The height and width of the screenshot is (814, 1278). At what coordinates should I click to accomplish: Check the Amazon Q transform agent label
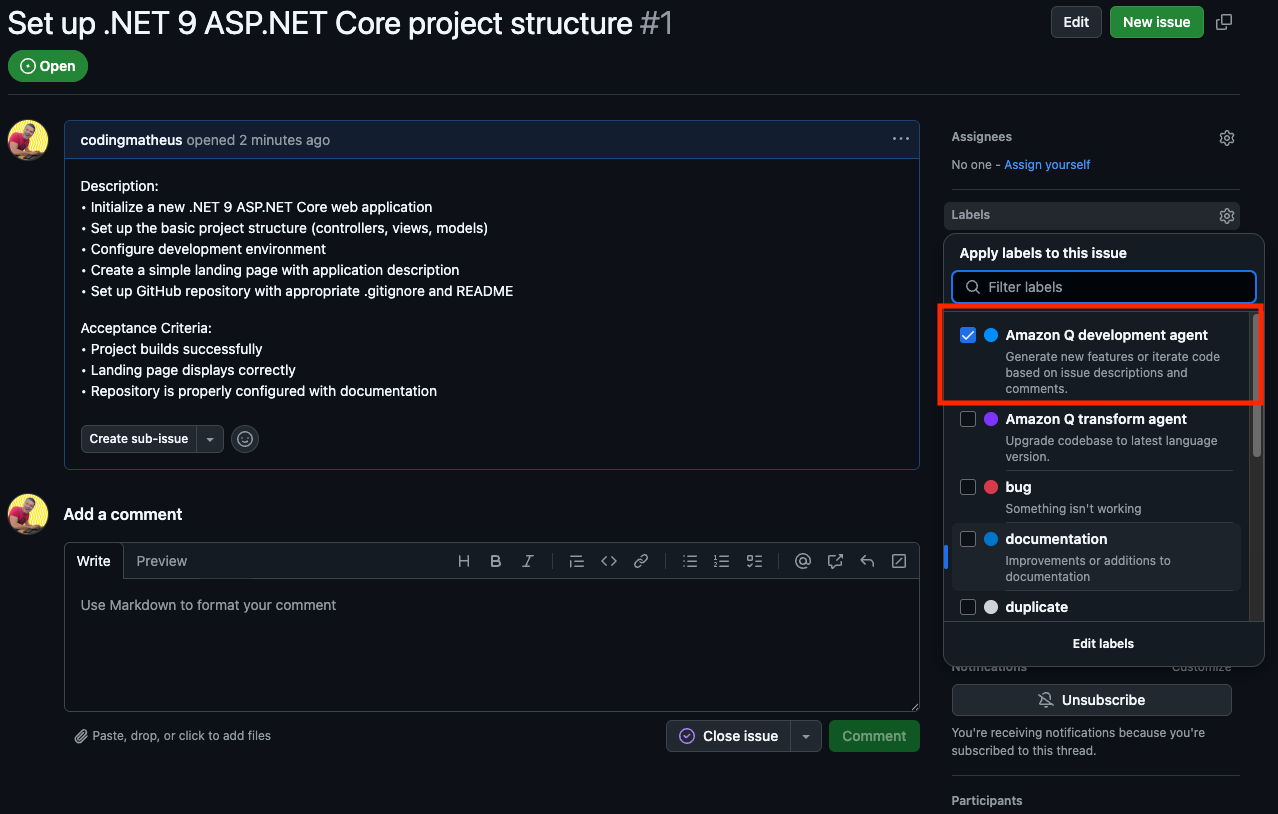[x=968, y=419]
